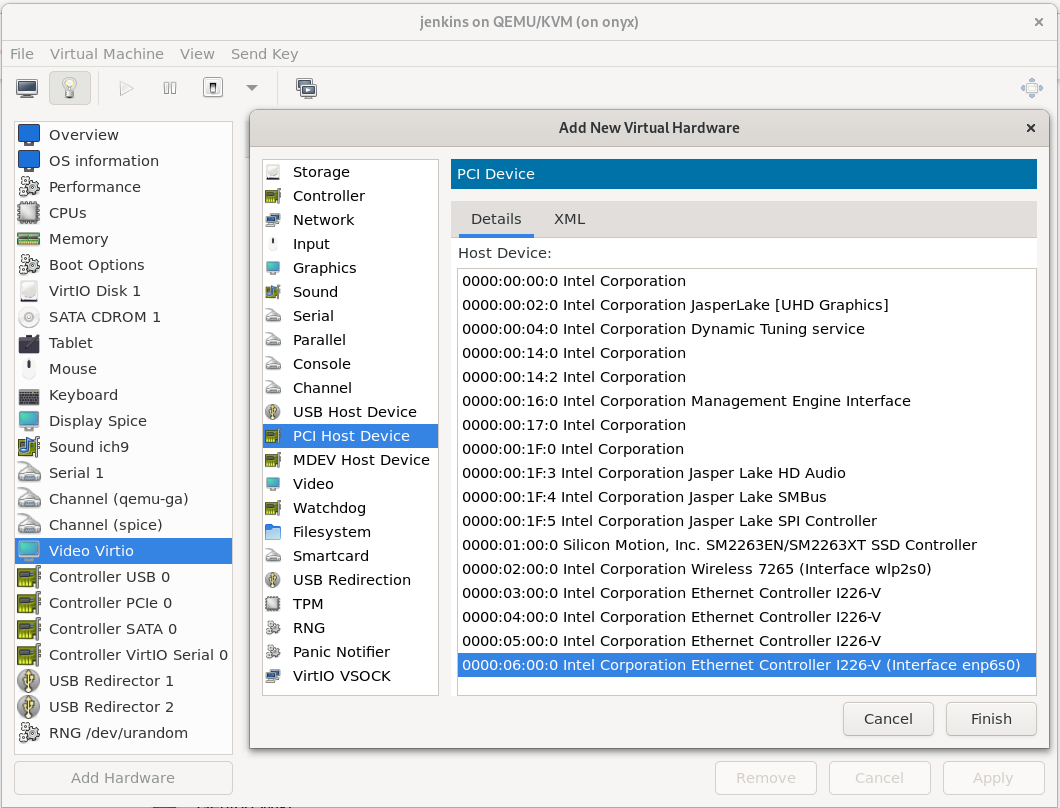
Task: Open the manage snapshots toolbar icon
Action: (x=306, y=88)
